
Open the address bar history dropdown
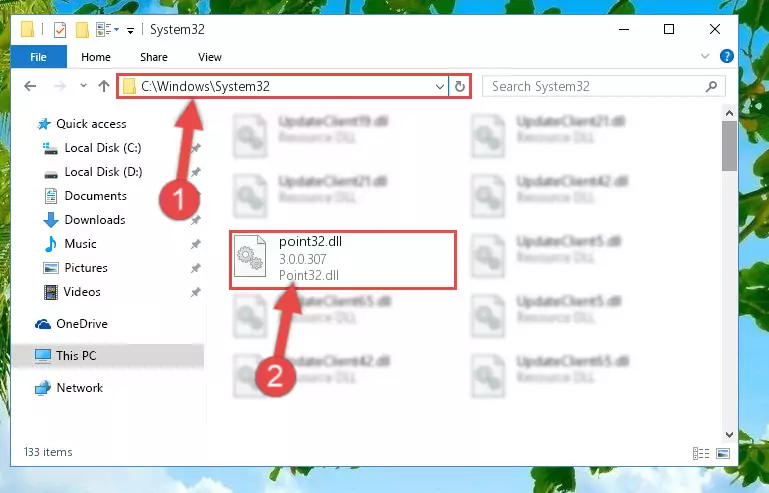coord(439,87)
